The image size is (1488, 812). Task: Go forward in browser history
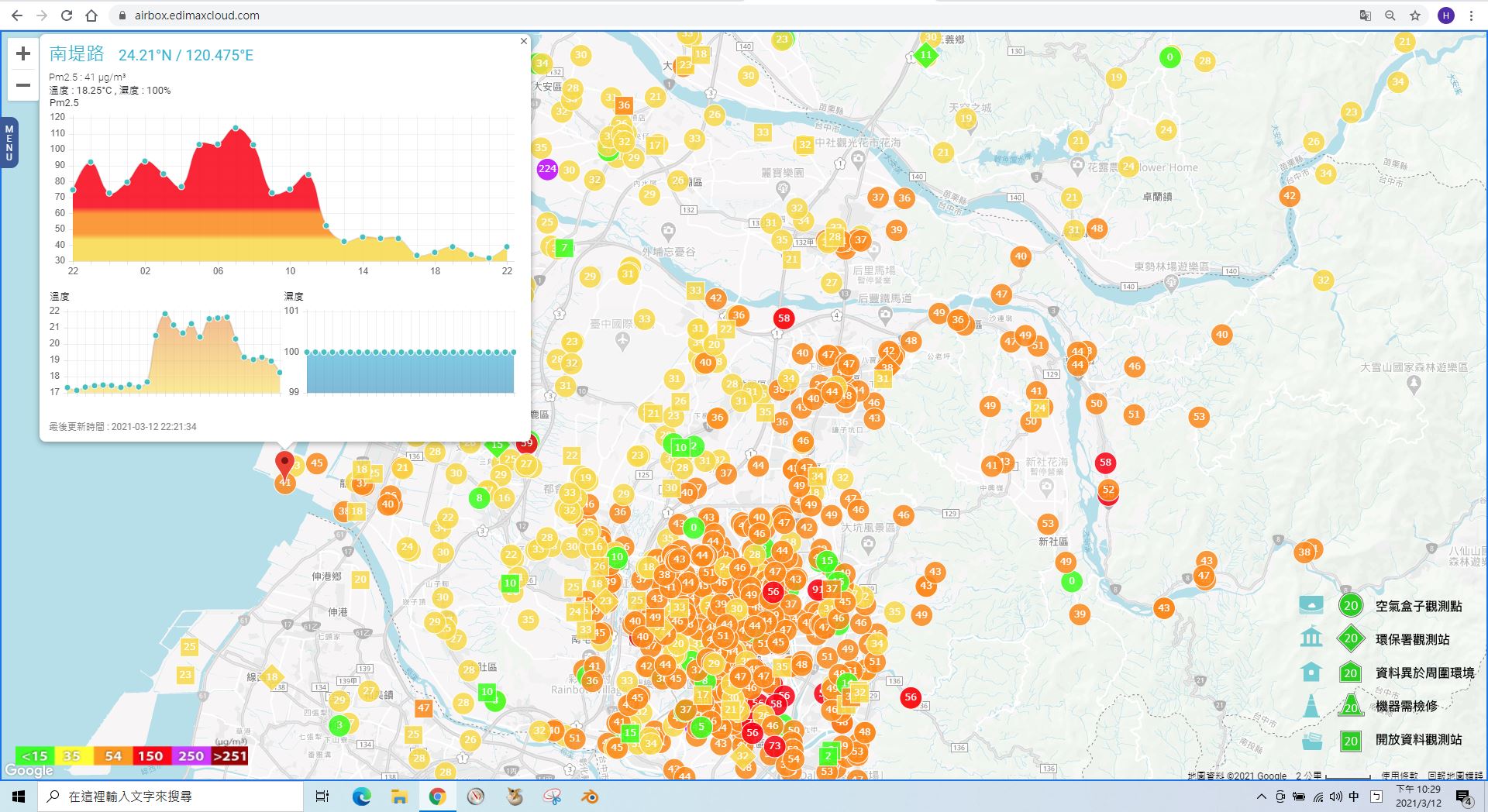pos(42,15)
